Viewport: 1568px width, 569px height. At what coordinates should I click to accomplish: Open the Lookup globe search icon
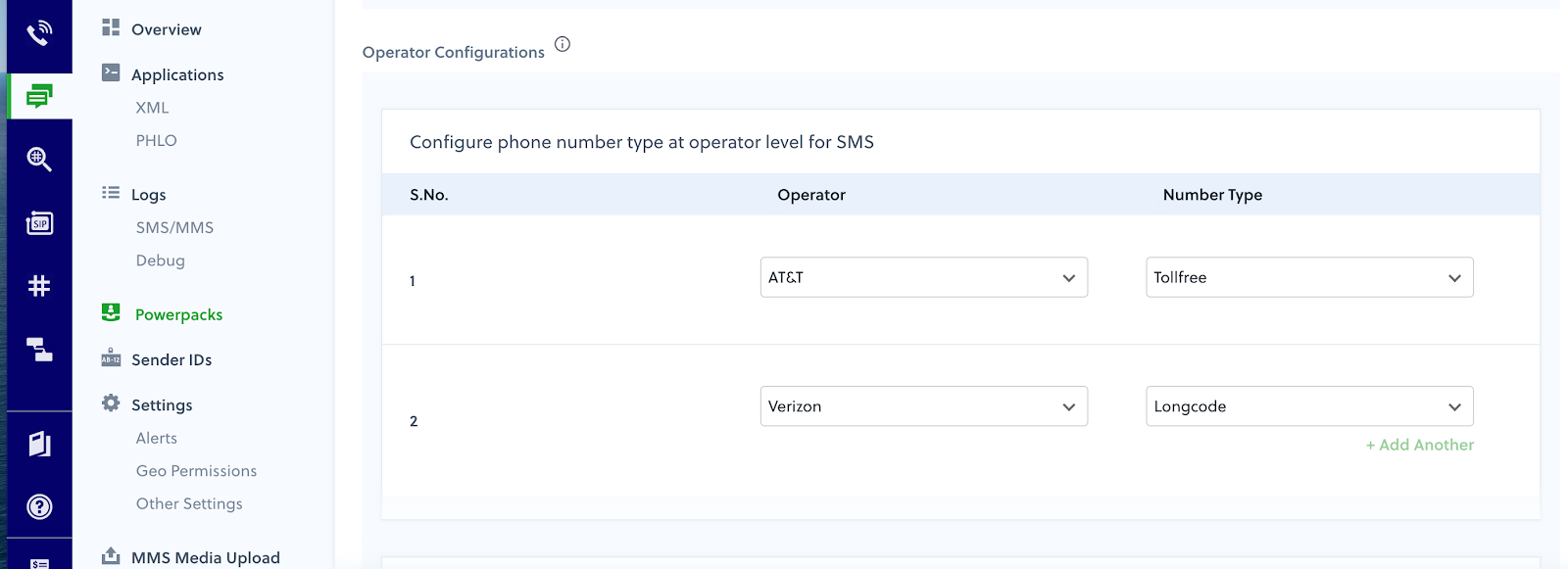click(39, 159)
